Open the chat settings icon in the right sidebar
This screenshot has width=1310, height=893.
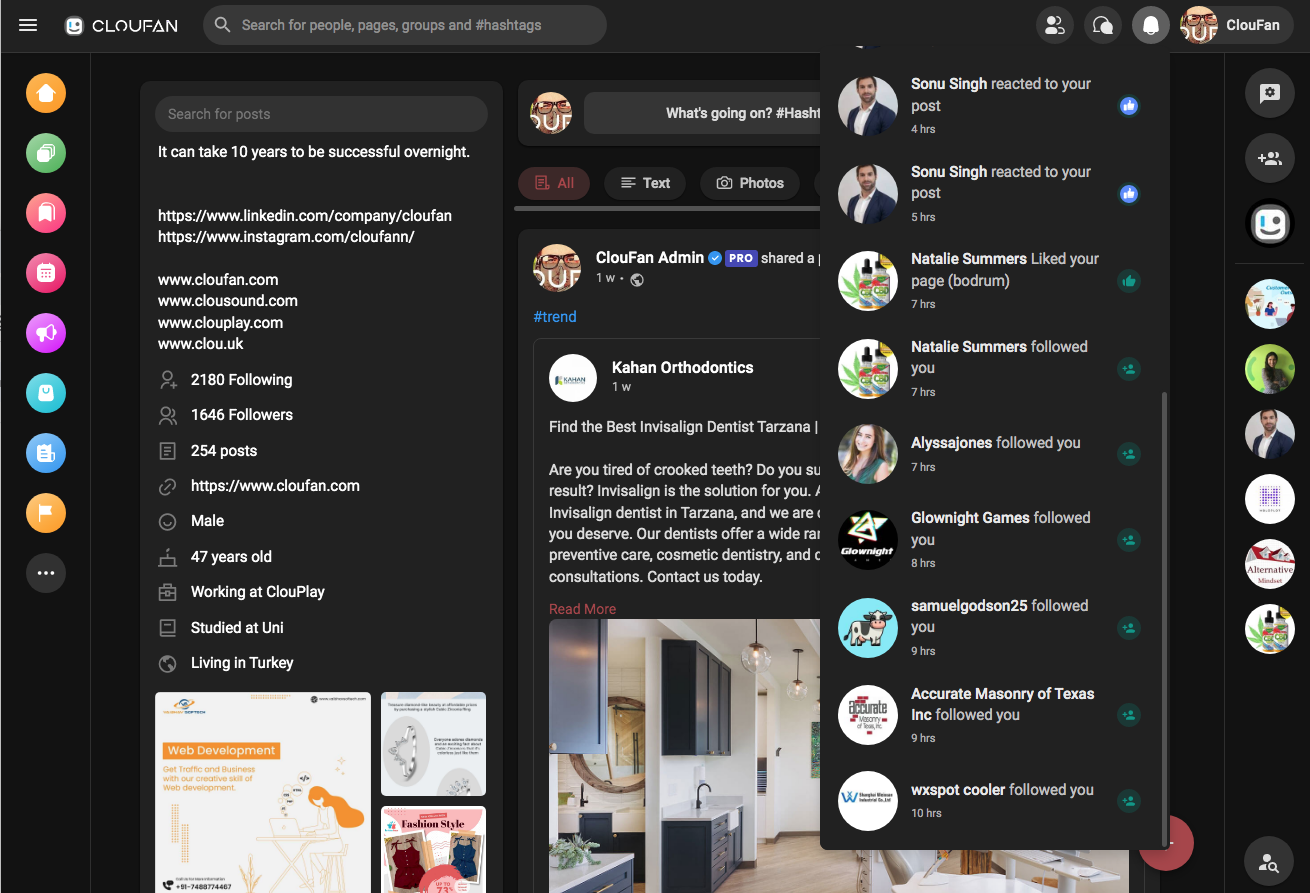[x=1270, y=93]
